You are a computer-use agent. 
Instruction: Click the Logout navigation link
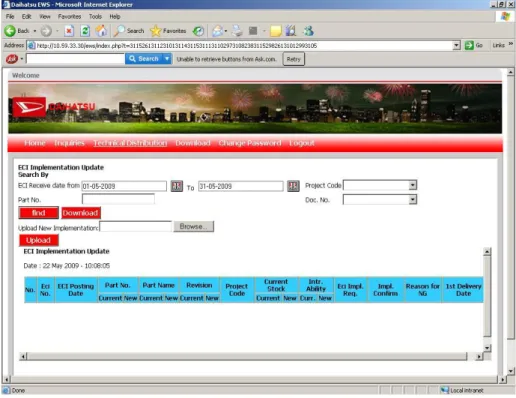(302, 143)
